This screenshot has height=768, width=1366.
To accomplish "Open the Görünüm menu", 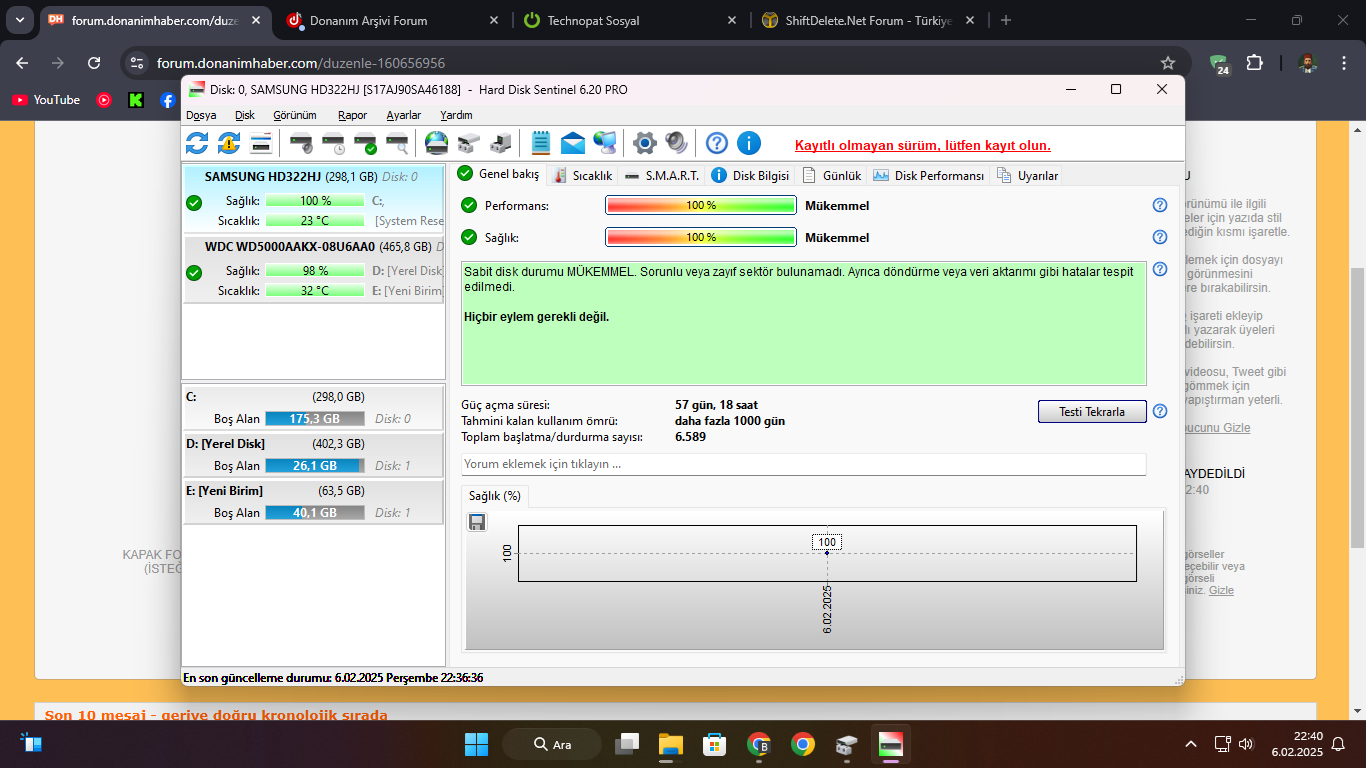I will tap(295, 115).
